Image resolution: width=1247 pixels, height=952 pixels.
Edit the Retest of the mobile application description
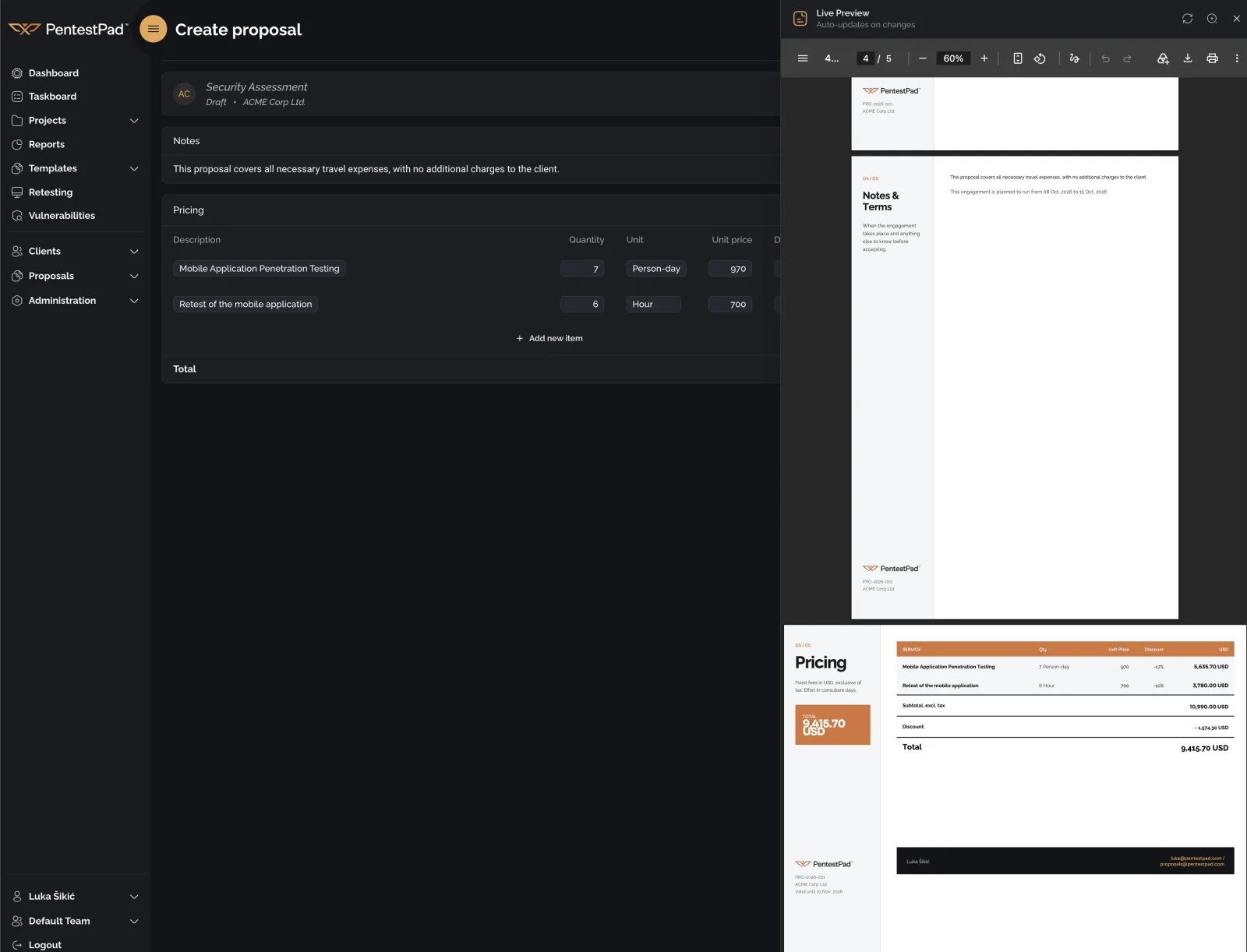pyautogui.click(x=246, y=305)
